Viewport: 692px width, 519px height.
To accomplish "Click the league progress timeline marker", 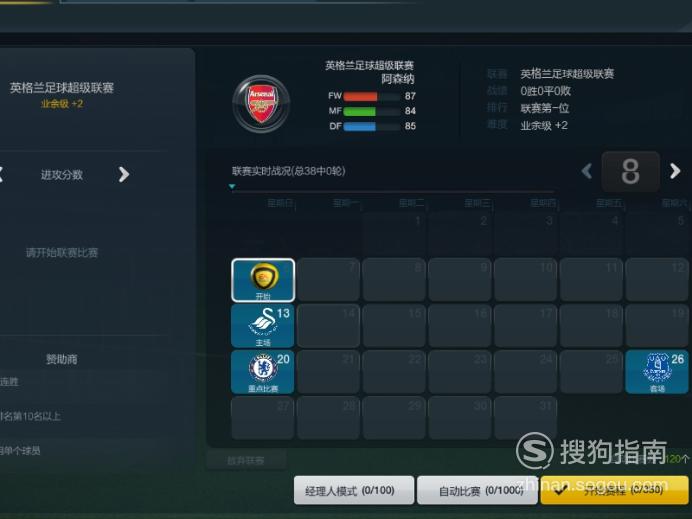I will pyautogui.click(x=232, y=187).
